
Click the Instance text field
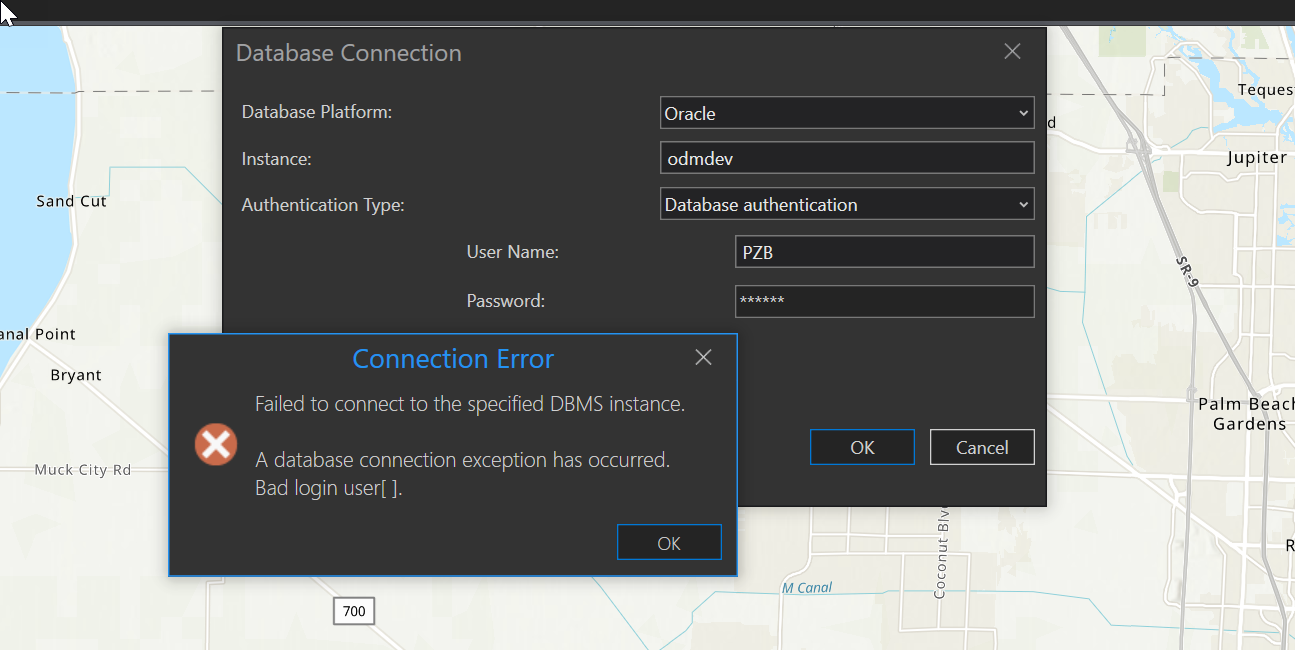tap(846, 159)
